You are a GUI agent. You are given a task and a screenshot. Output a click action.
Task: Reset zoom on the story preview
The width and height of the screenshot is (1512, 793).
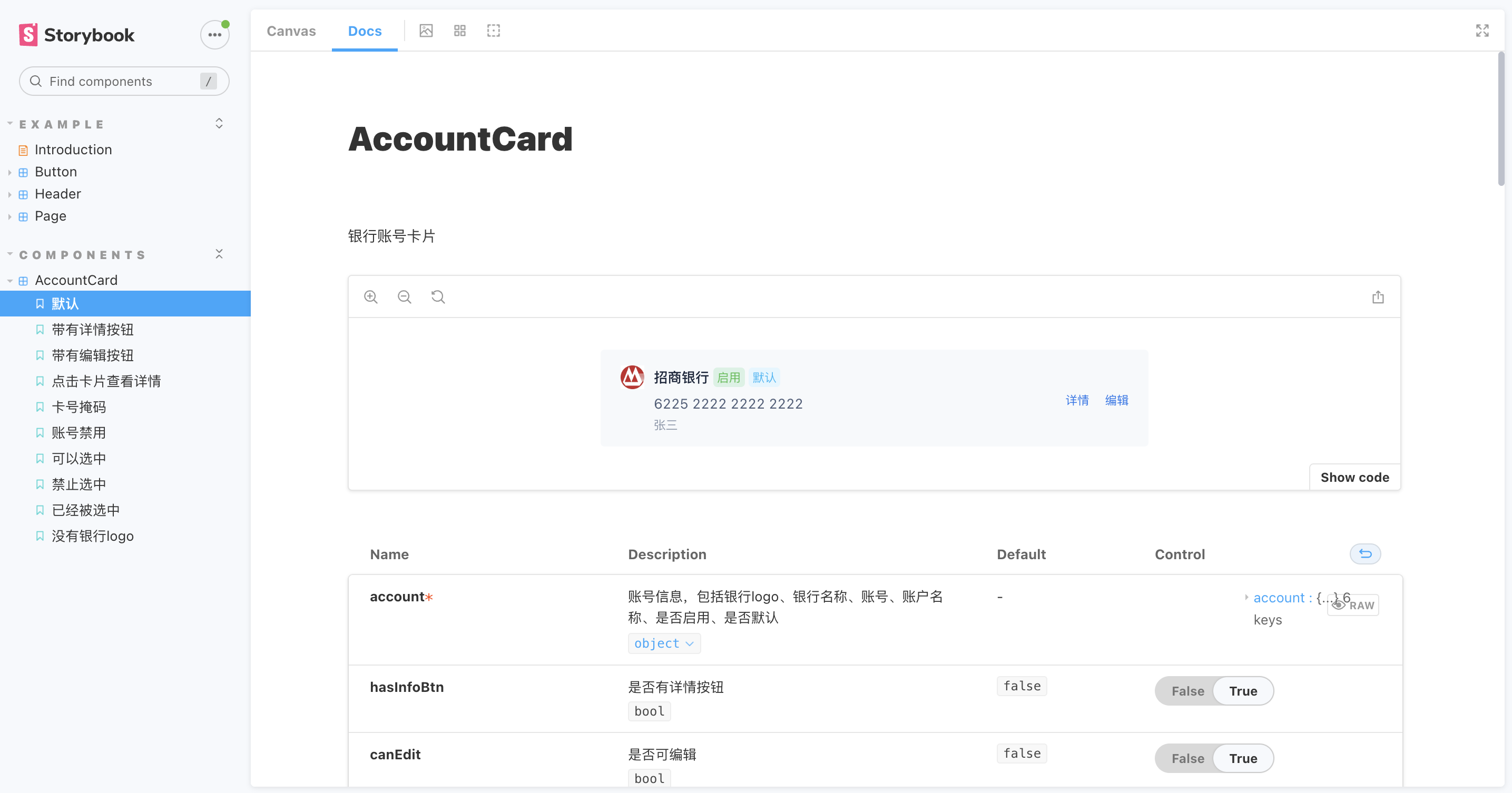pos(438,297)
